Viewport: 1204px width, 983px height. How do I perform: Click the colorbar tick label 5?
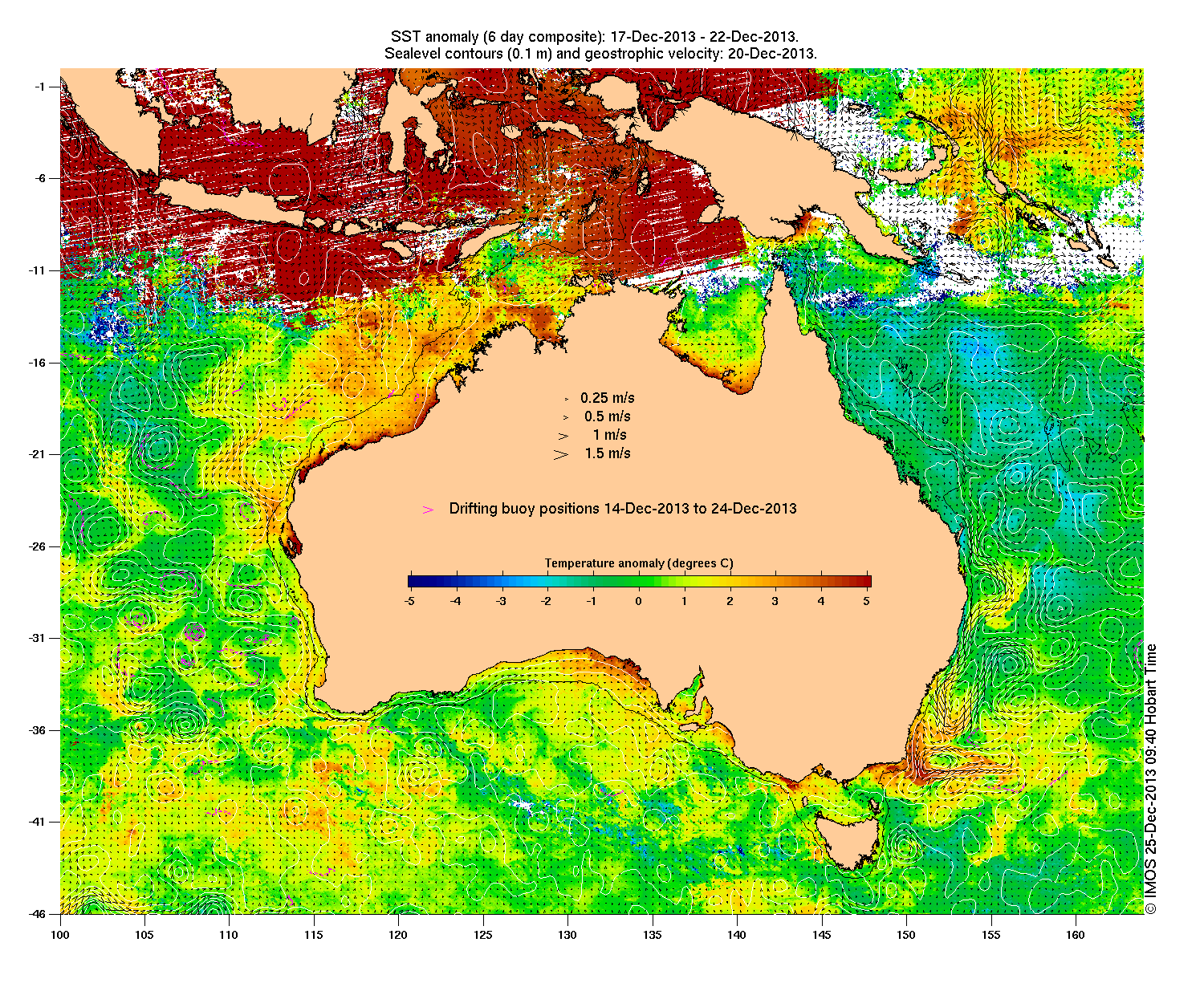click(x=867, y=600)
